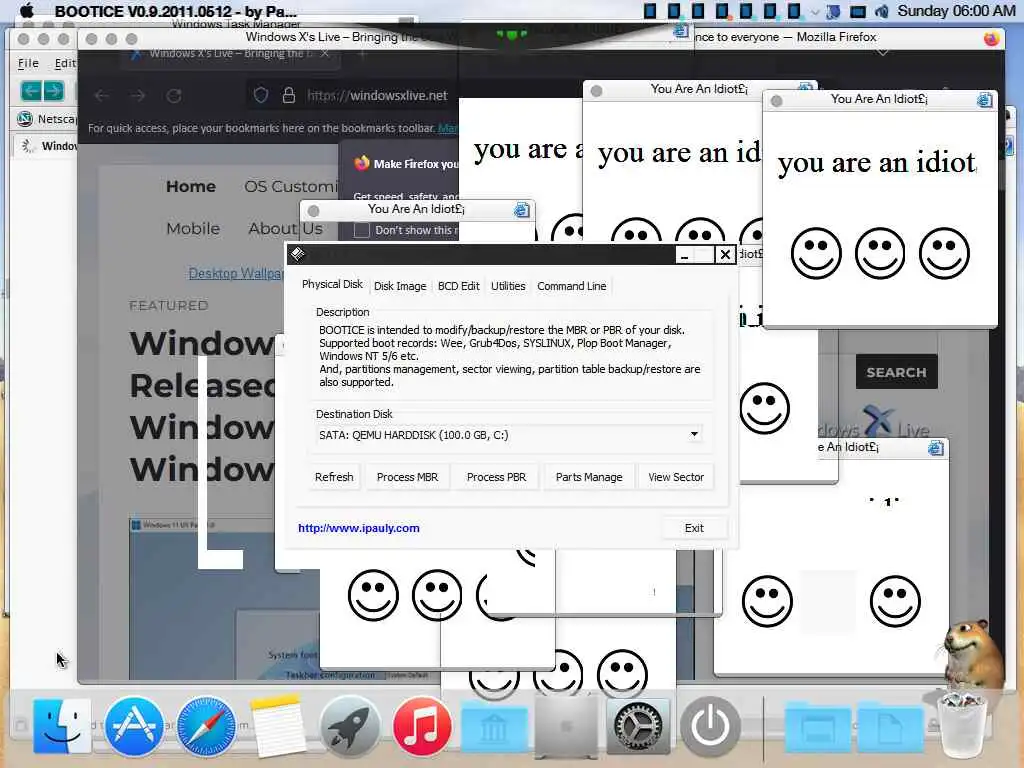This screenshot has width=1024, height=768.
Task: Open Launchpad rocket icon
Action: tap(350, 726)
